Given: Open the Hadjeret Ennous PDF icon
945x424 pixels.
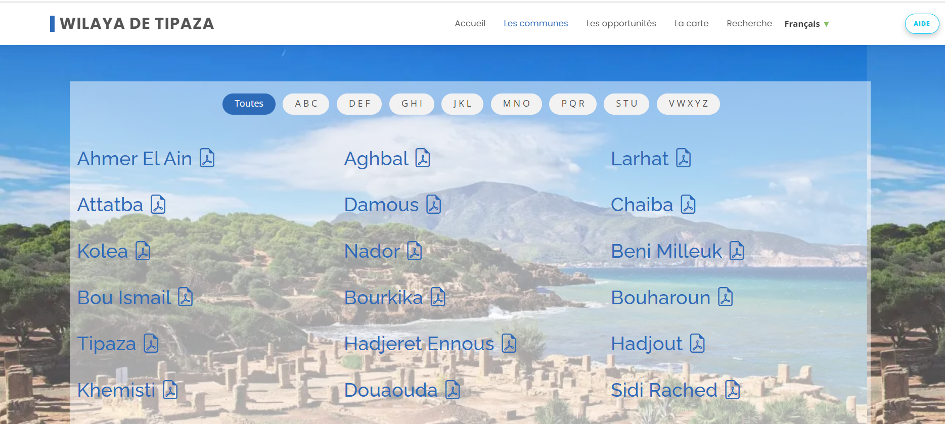Looking at the screenshot, I should 509,344.
